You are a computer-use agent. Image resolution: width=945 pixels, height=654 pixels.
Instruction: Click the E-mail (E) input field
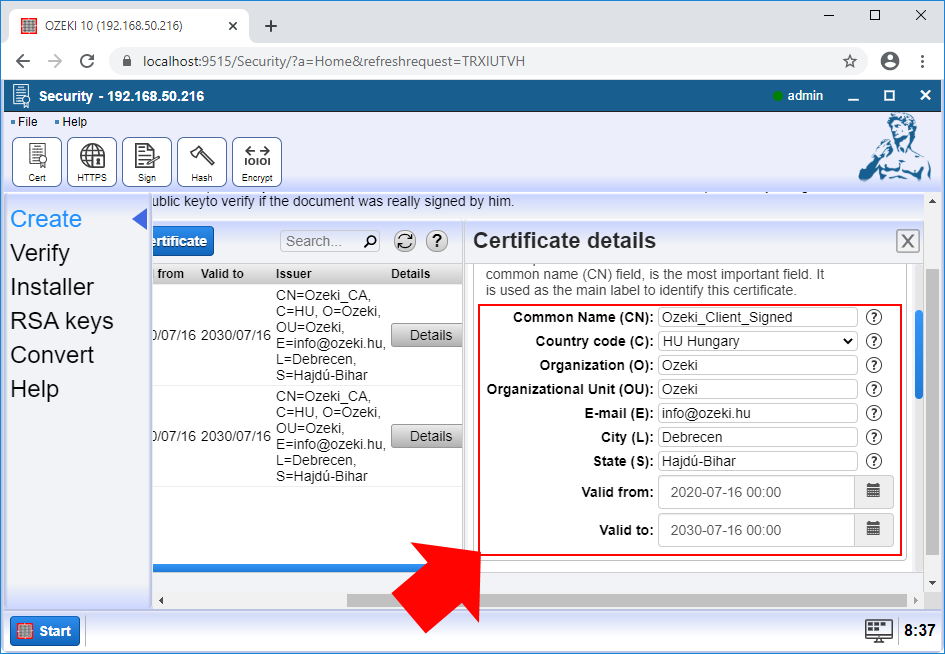click(x=758, y=413)
